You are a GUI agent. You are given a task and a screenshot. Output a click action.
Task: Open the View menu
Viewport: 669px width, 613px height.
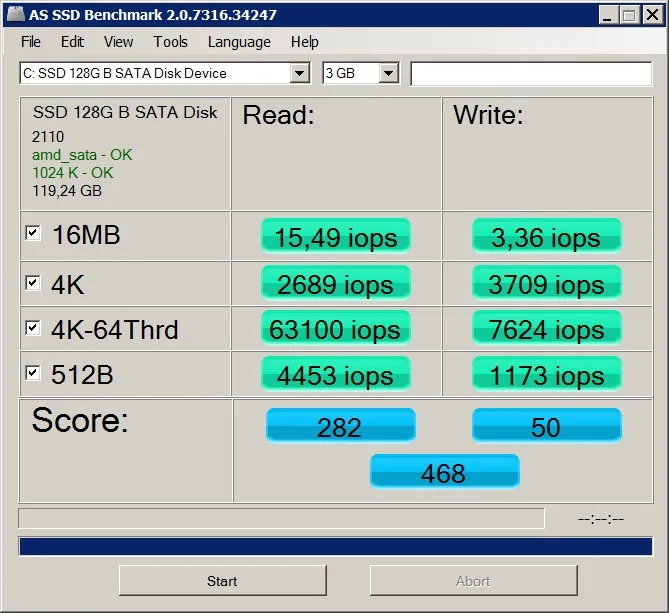[118, 42]
